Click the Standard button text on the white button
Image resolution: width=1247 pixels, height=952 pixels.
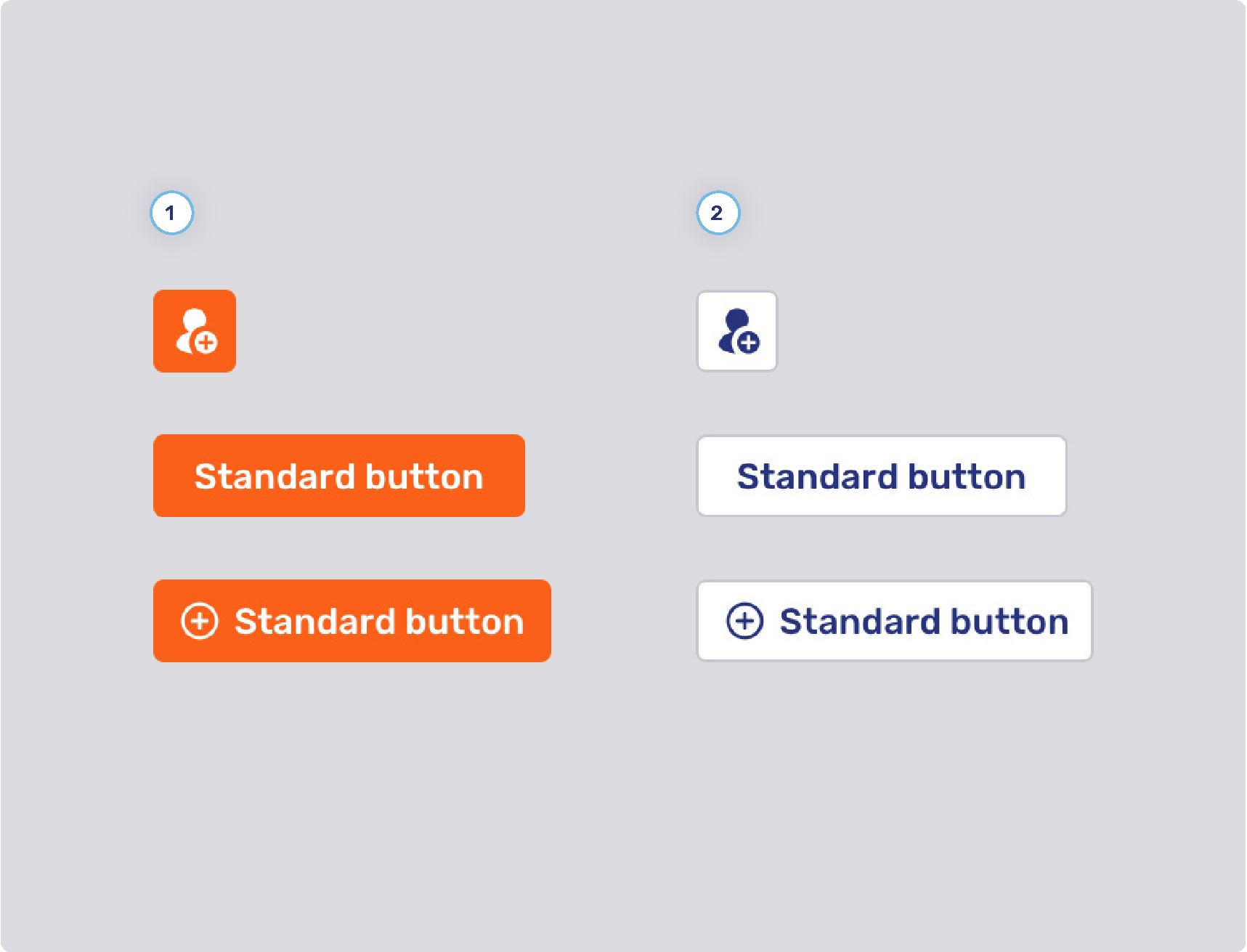pyautogui.click(x=881, y=476)
